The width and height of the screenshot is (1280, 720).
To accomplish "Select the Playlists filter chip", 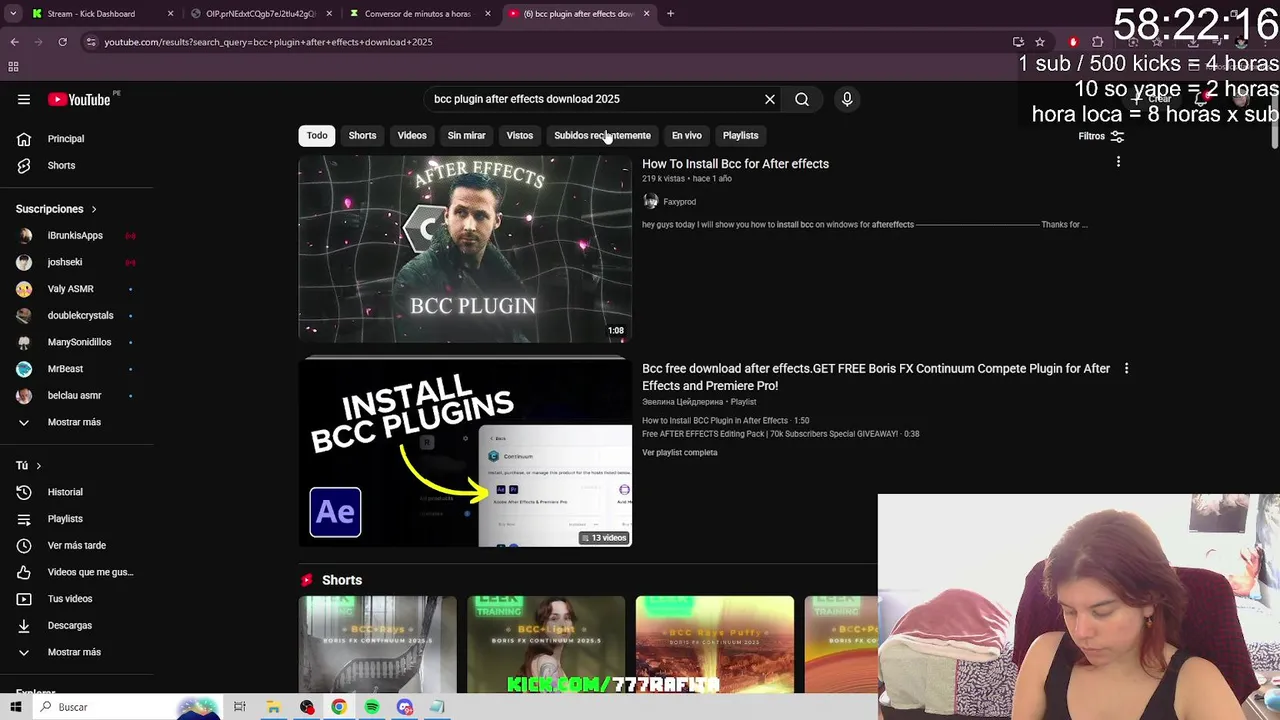I will pyautogui.click(x=741, y=135).
